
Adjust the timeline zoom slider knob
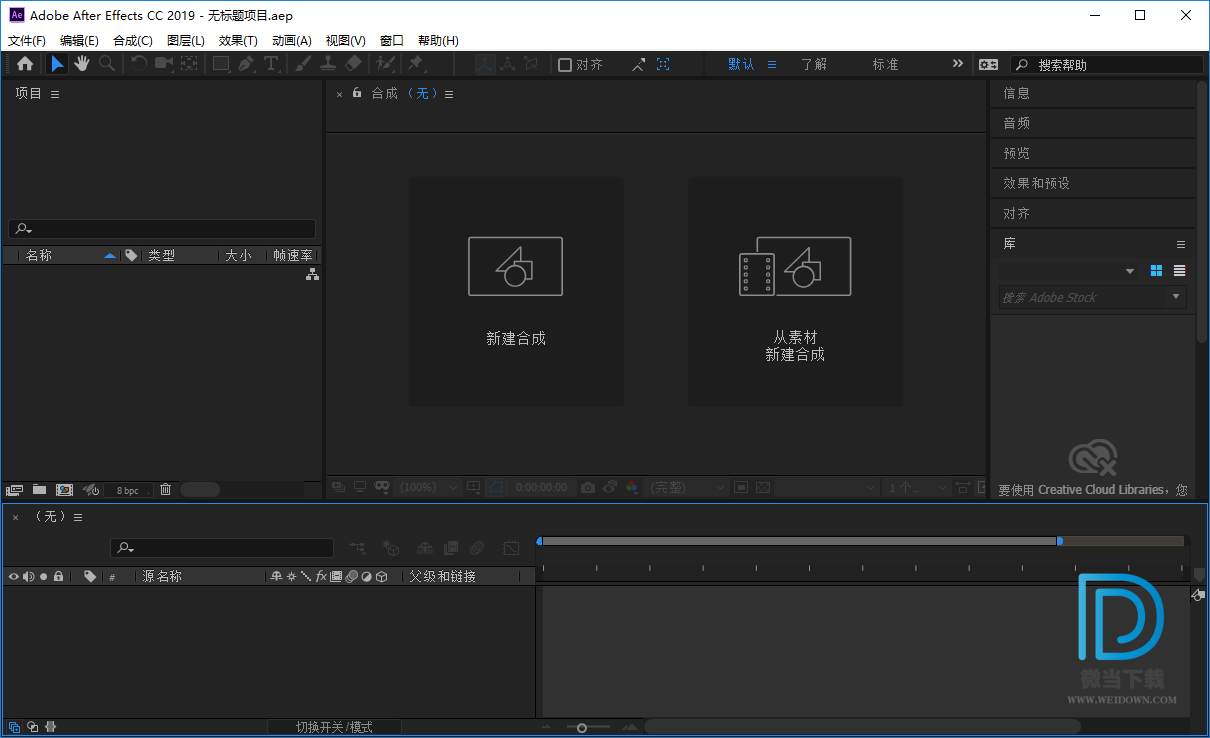[581, 727]
